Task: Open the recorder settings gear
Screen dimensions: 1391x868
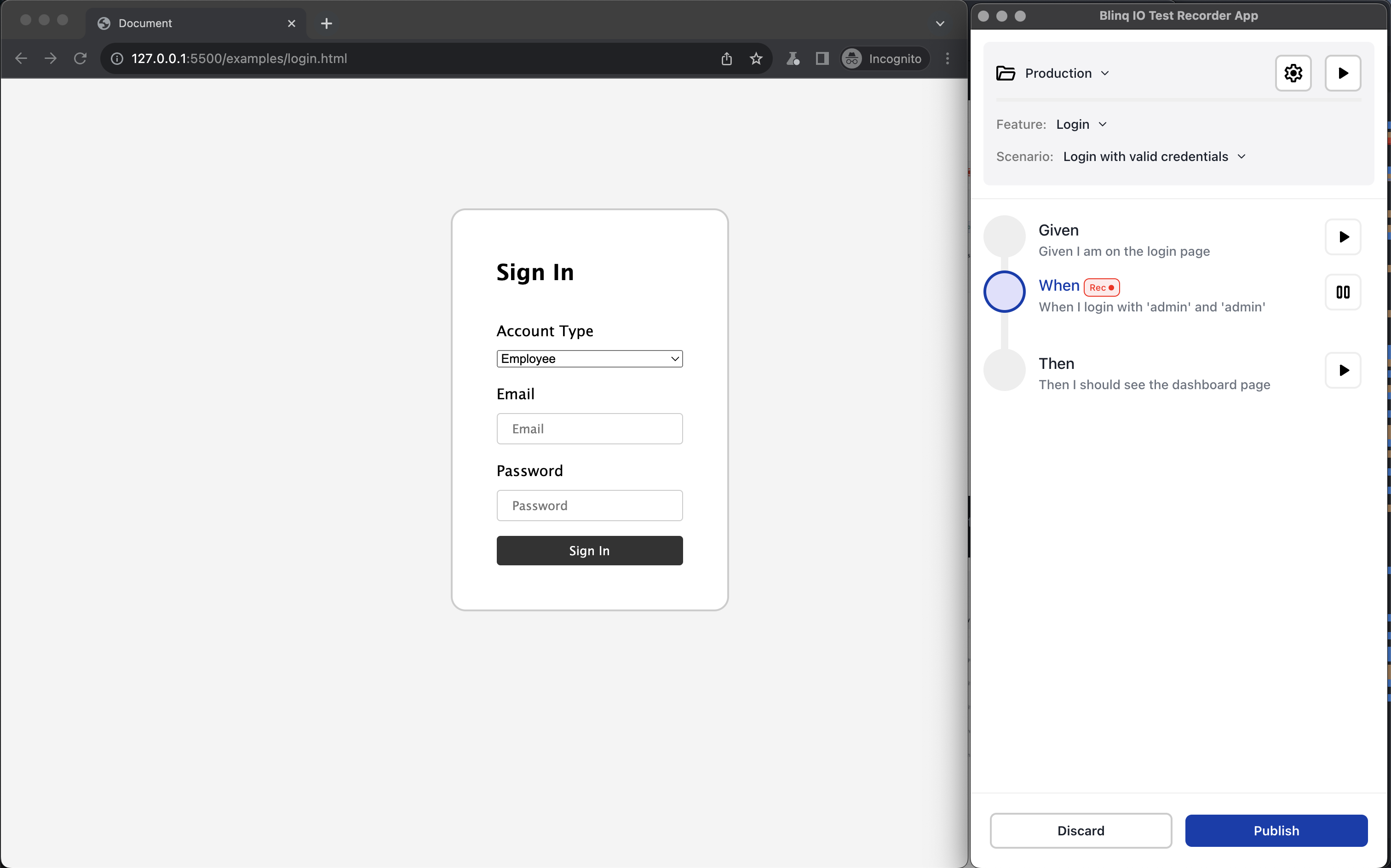Action: [1293, 73]
